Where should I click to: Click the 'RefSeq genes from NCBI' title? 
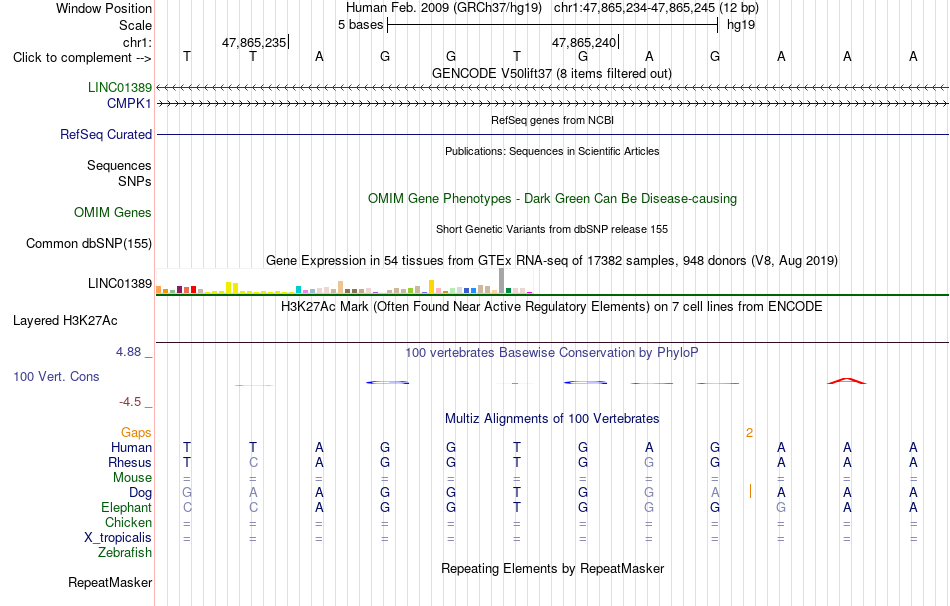click(x=552, y=120)
